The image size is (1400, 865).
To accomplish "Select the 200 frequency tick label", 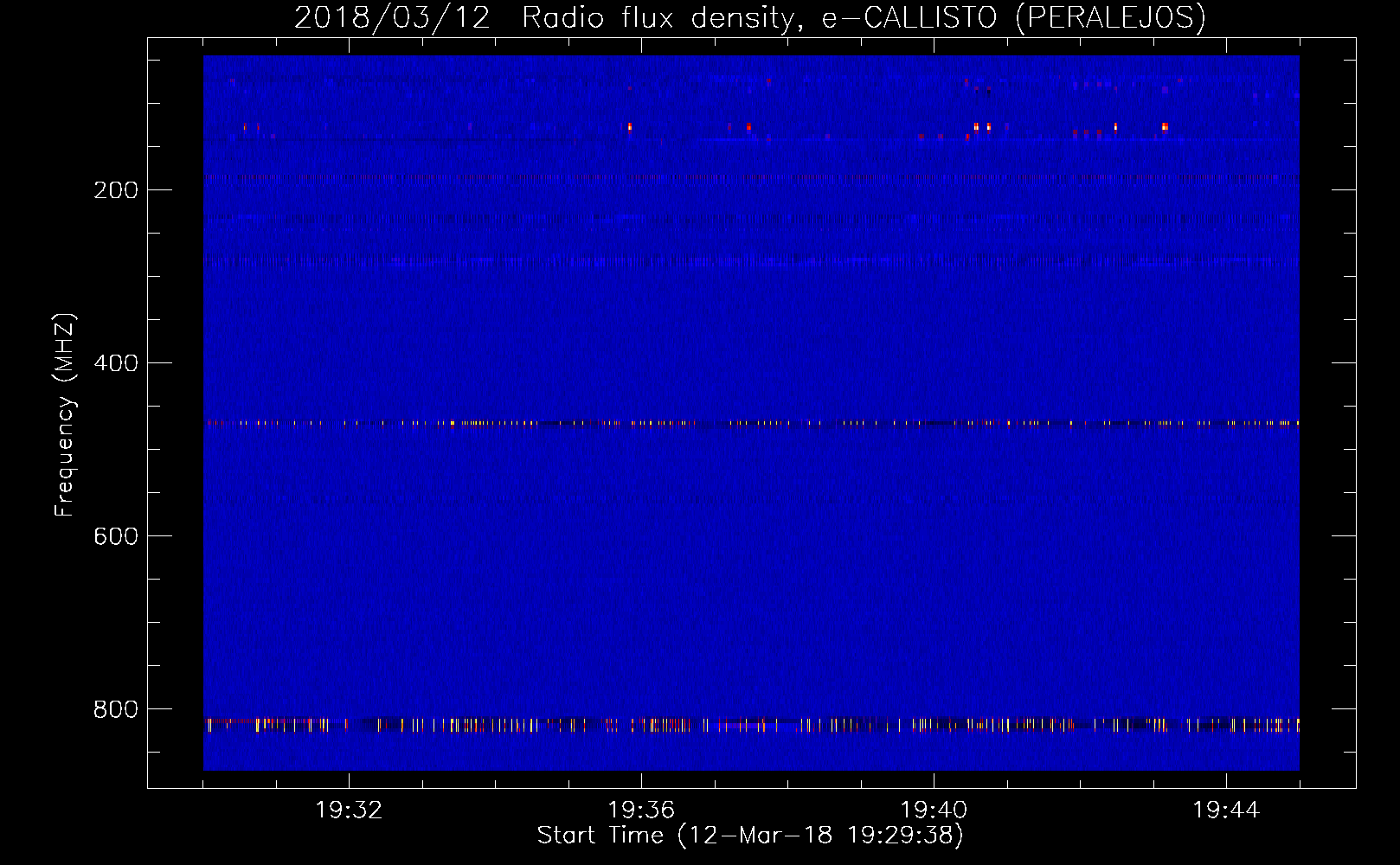I will [x=116, y=190].
